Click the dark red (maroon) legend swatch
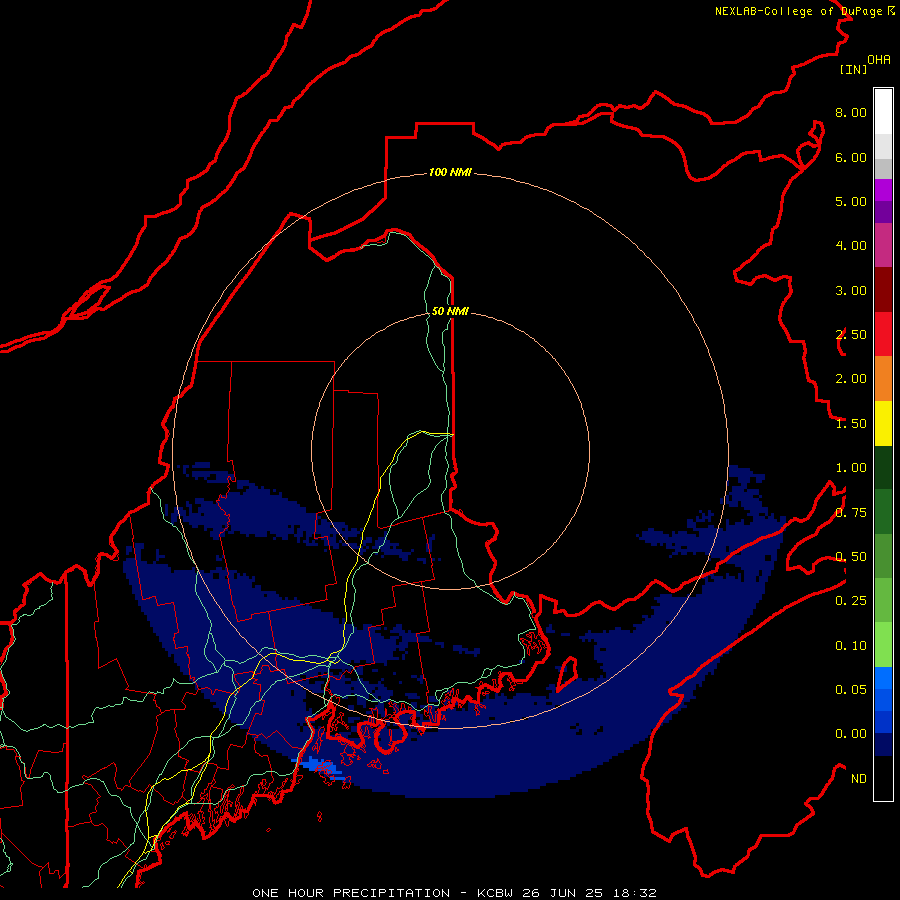 pos(883,290)
